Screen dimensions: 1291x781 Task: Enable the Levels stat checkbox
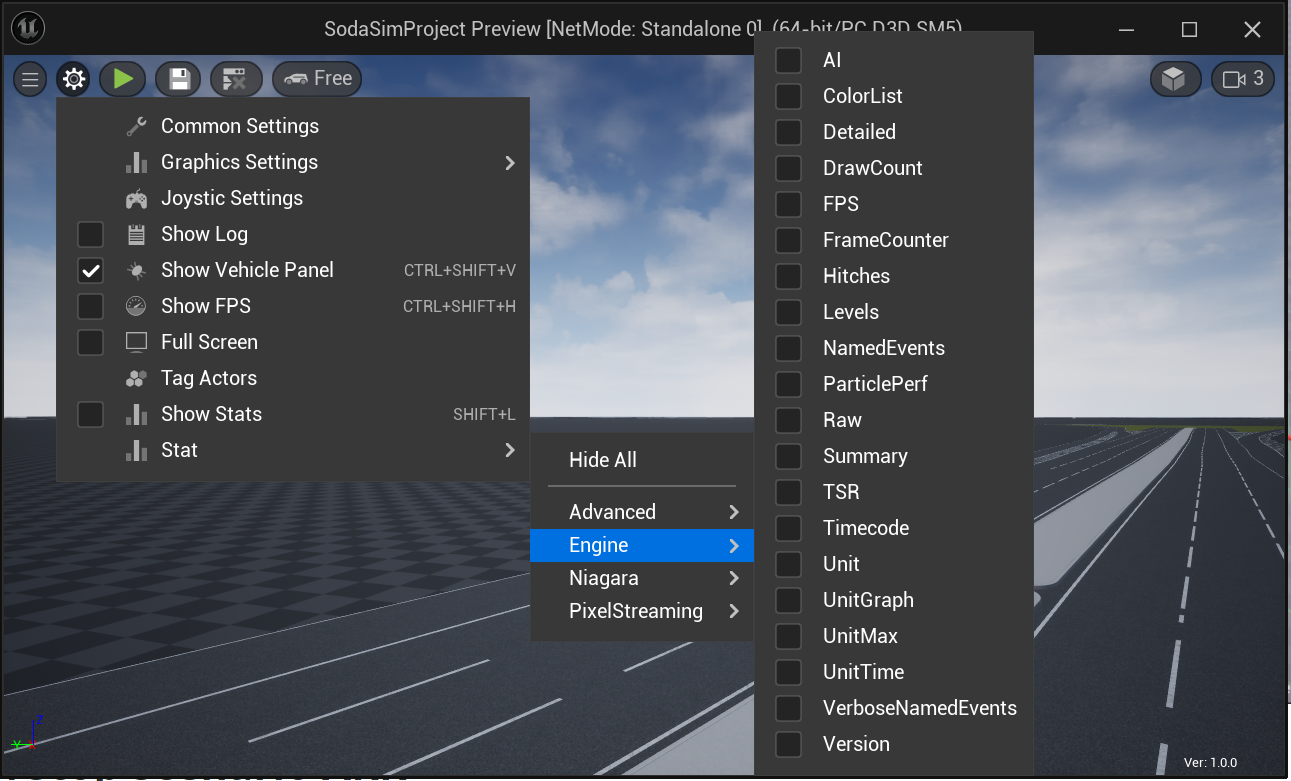(789, 312)
